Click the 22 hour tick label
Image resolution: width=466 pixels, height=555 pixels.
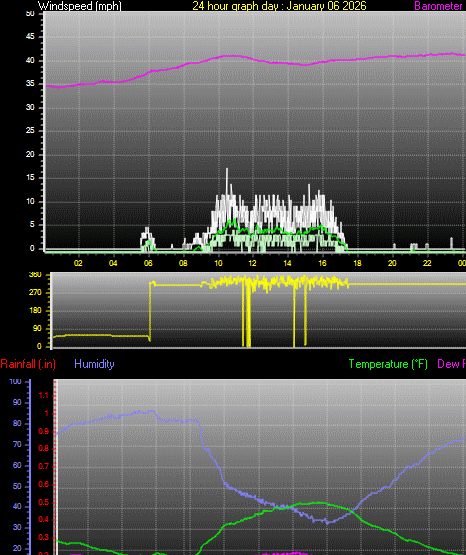click(x=427, y=263)
